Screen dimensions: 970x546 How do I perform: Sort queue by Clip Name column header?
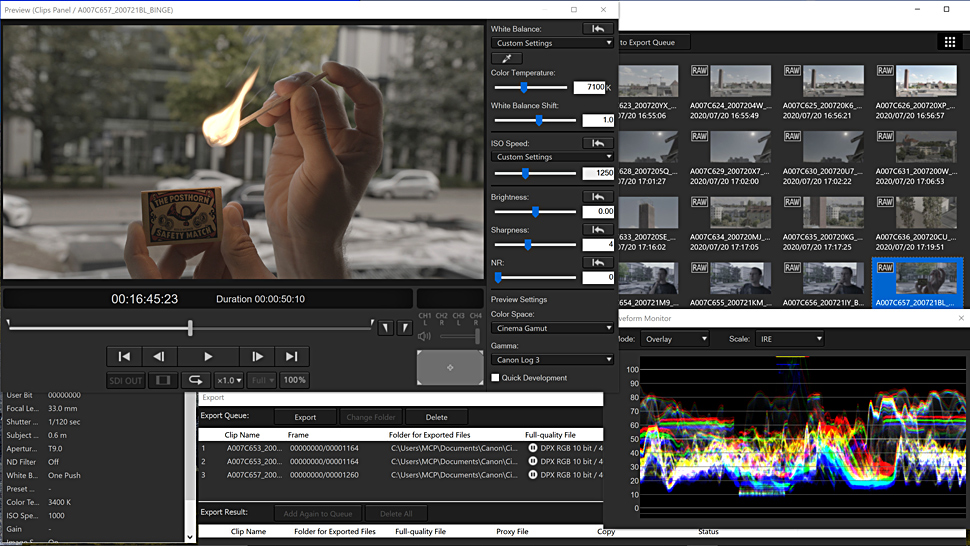(x=242, y=435)
